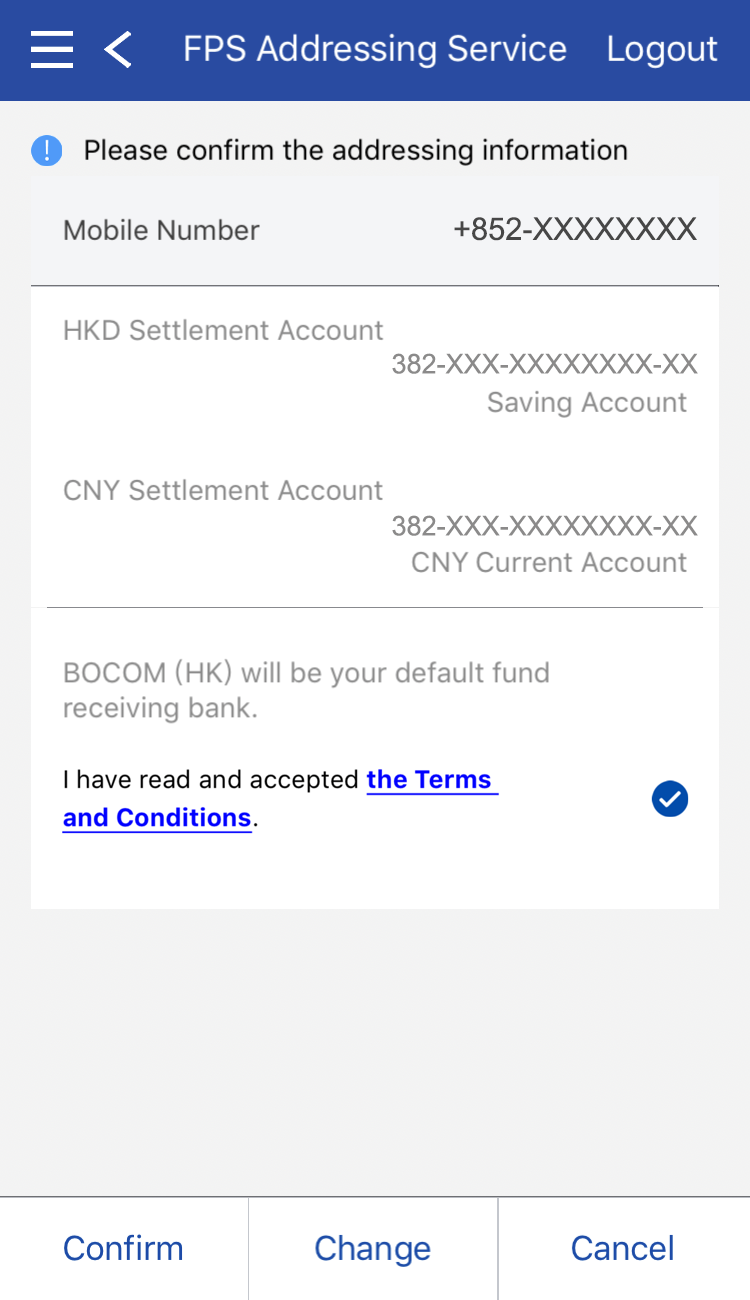Image resolution: width=750 pixels, height=1300 pixels.
Task: Tap Change to edit addressing details
Action: tap(373, 1248)
